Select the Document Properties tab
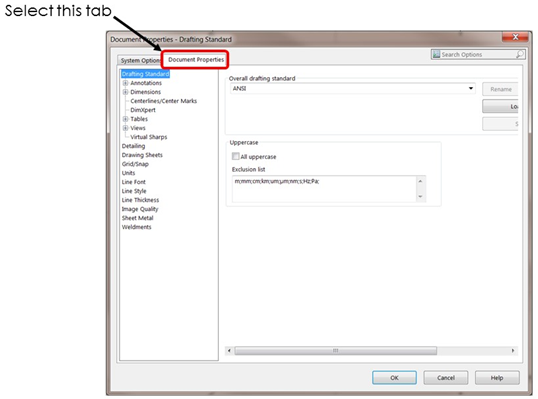 pyautogui.click(x=196, y=59)
